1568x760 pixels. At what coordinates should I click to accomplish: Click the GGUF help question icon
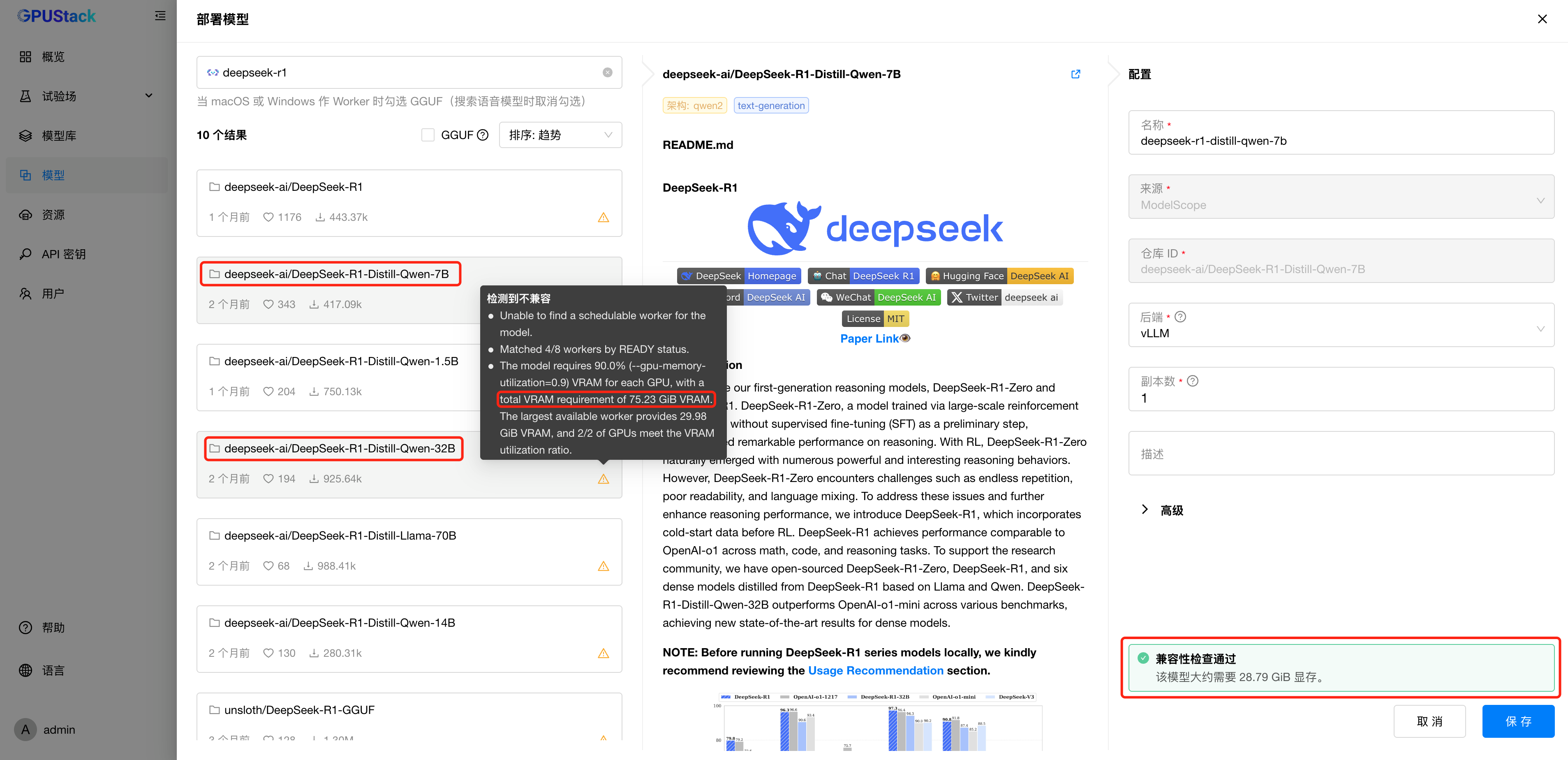pyautogui.click(x=483, y=135)
